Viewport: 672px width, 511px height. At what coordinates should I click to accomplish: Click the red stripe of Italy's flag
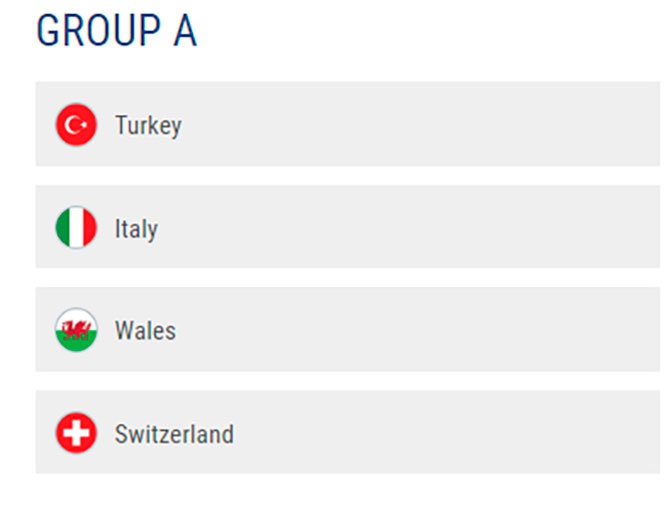tap(90, 227)
